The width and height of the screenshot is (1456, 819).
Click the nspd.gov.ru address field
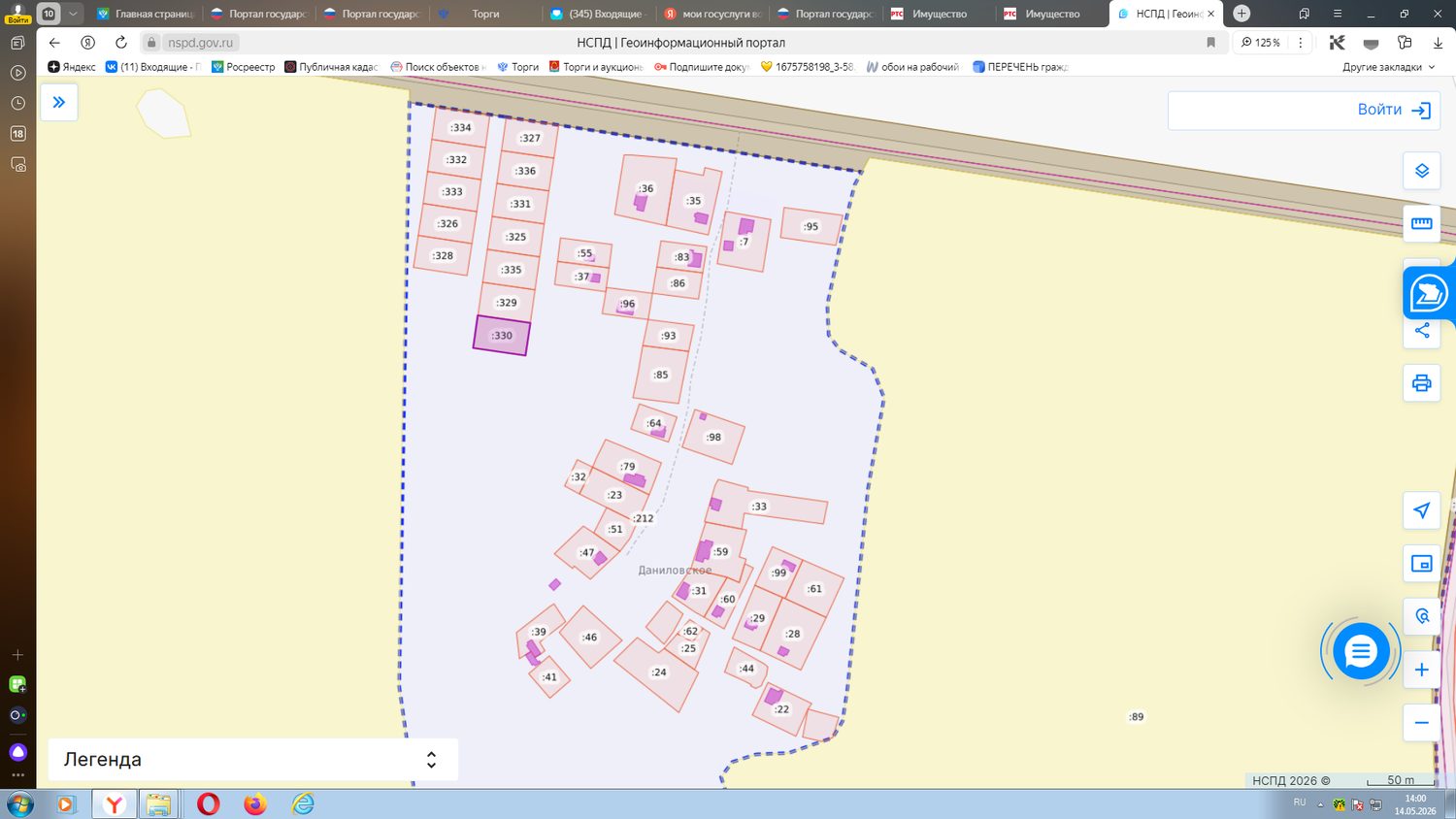201,43
